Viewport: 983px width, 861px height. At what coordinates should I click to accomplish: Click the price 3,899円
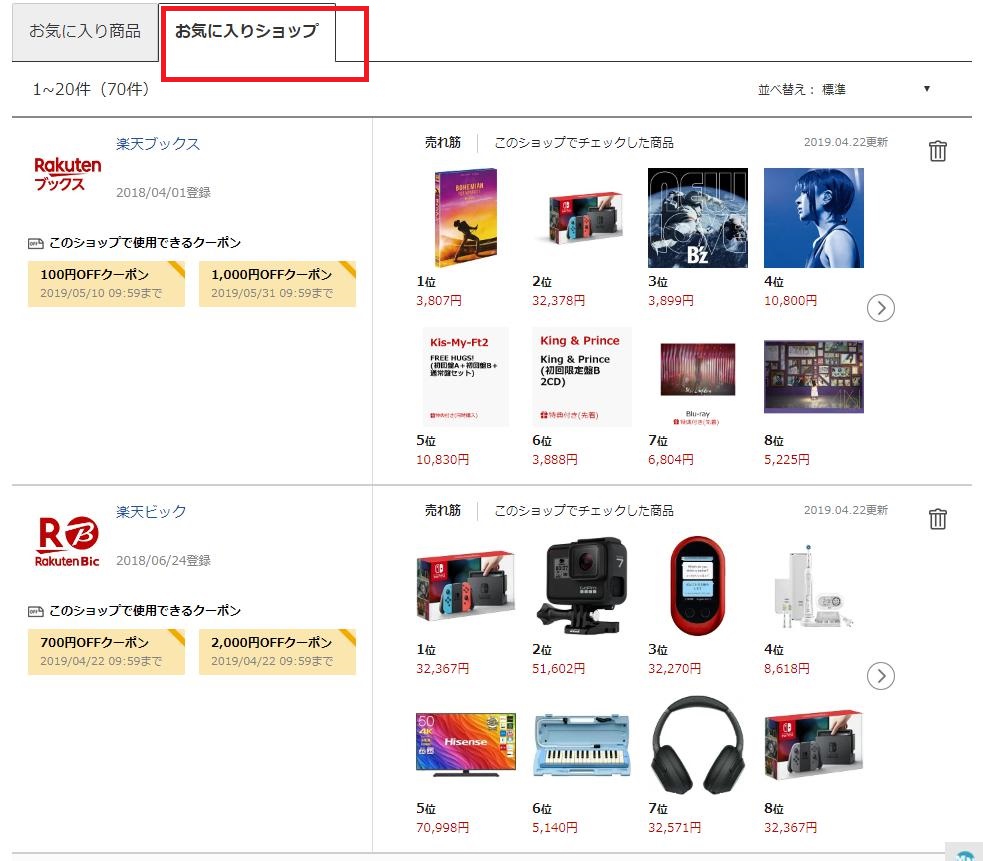[x=671, y=300]
